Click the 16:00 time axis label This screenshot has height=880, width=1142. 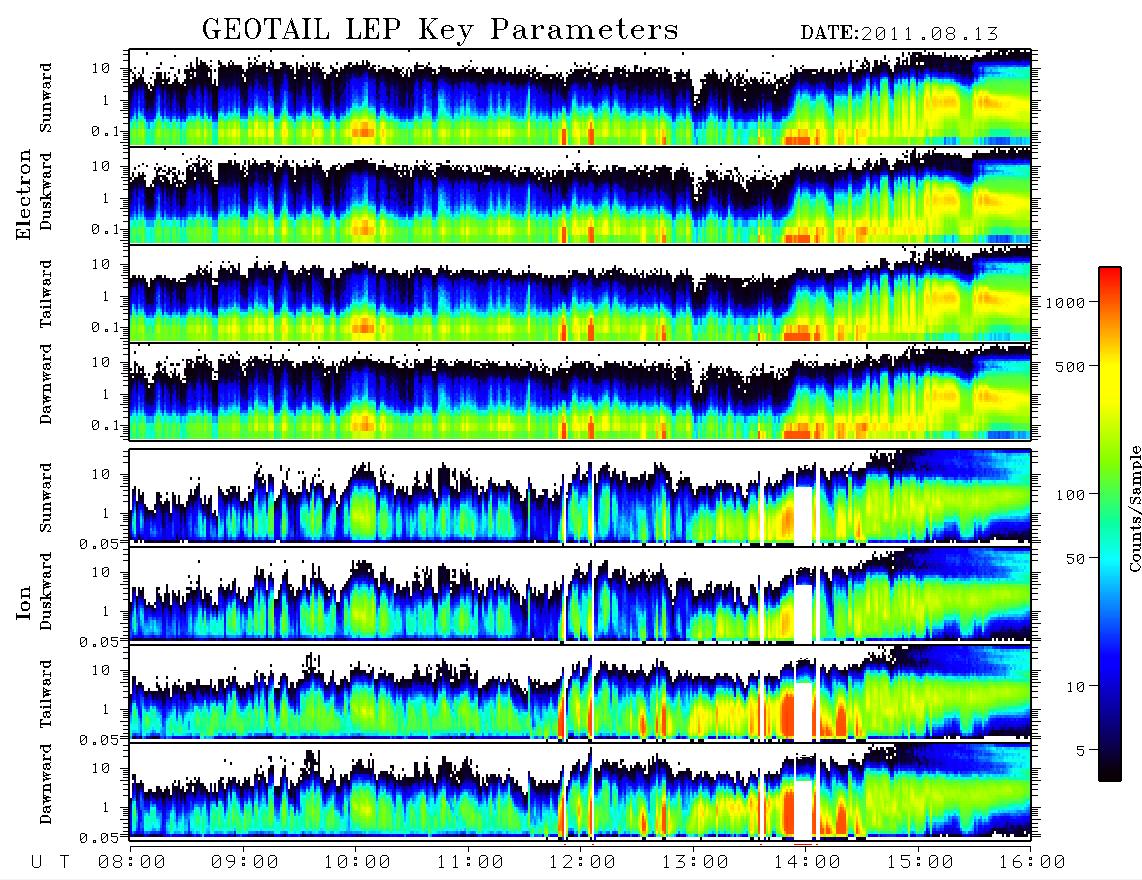click(x=1031, y=862)
